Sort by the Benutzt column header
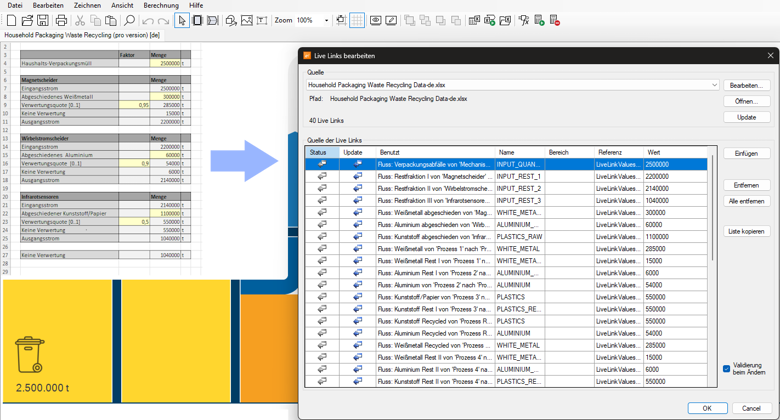Image resolution: width=780 pixels, height=420 pixels. pos(435,152)
